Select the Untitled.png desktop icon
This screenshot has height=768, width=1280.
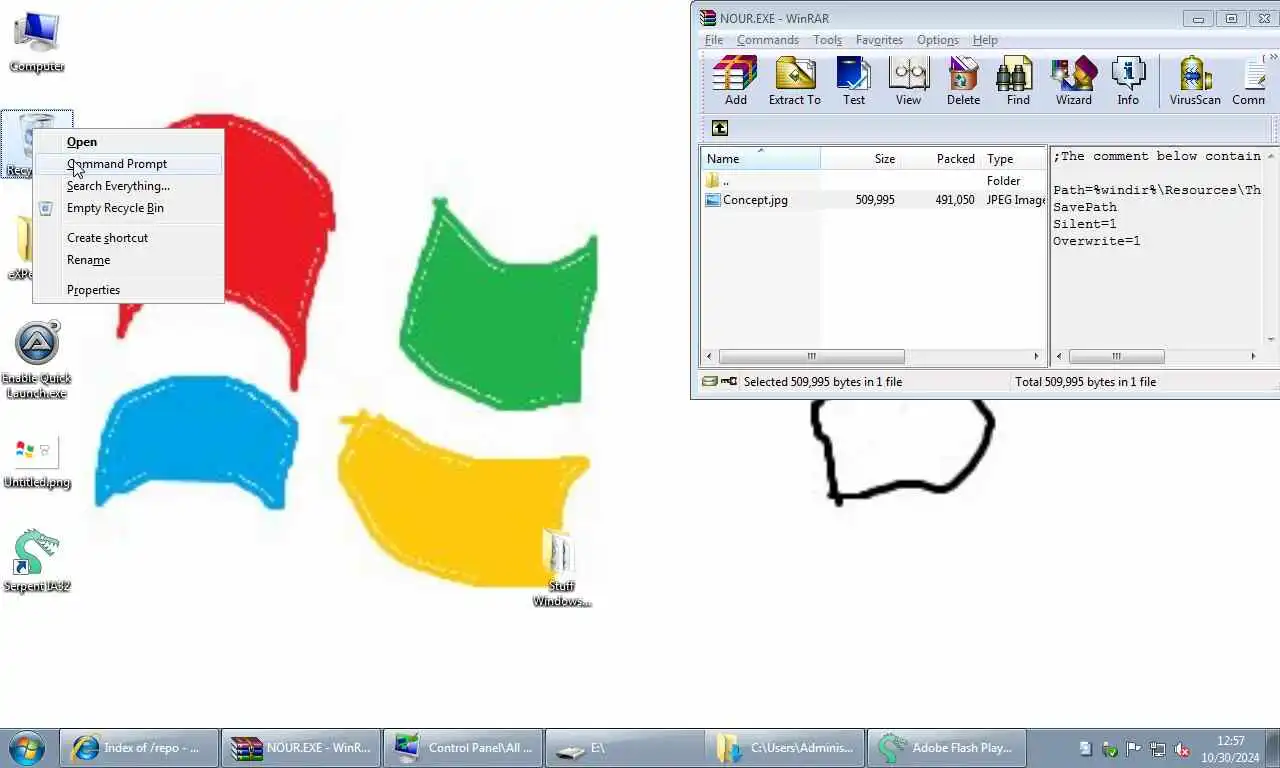(37, 462)
